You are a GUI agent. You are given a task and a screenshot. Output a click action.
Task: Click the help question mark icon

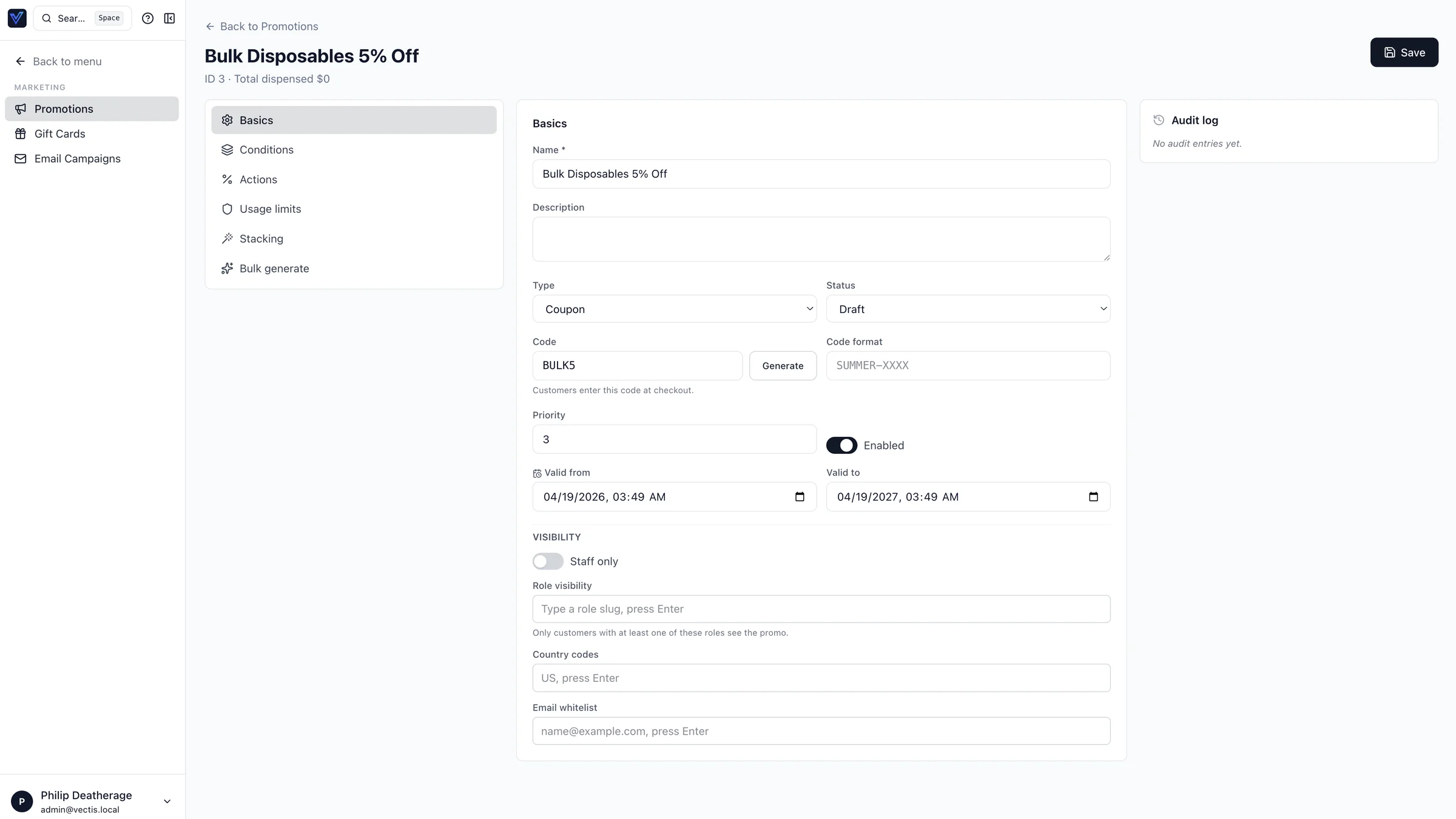(x=147, y=18)
